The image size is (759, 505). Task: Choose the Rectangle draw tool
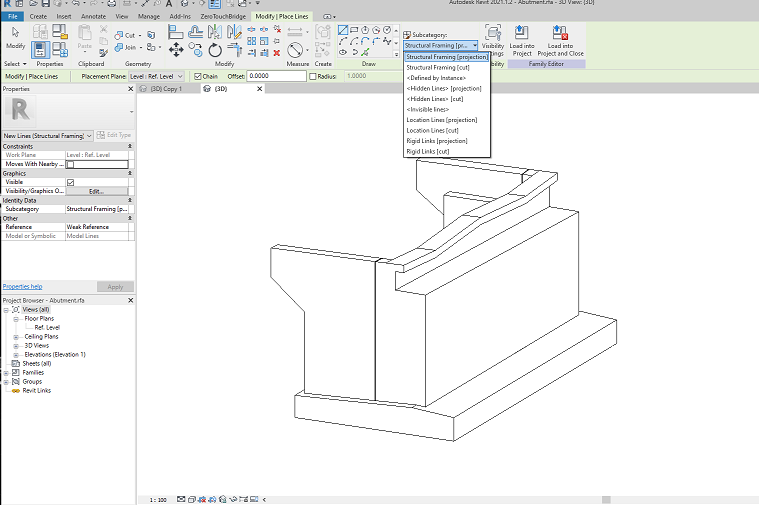tap(354, 30)
